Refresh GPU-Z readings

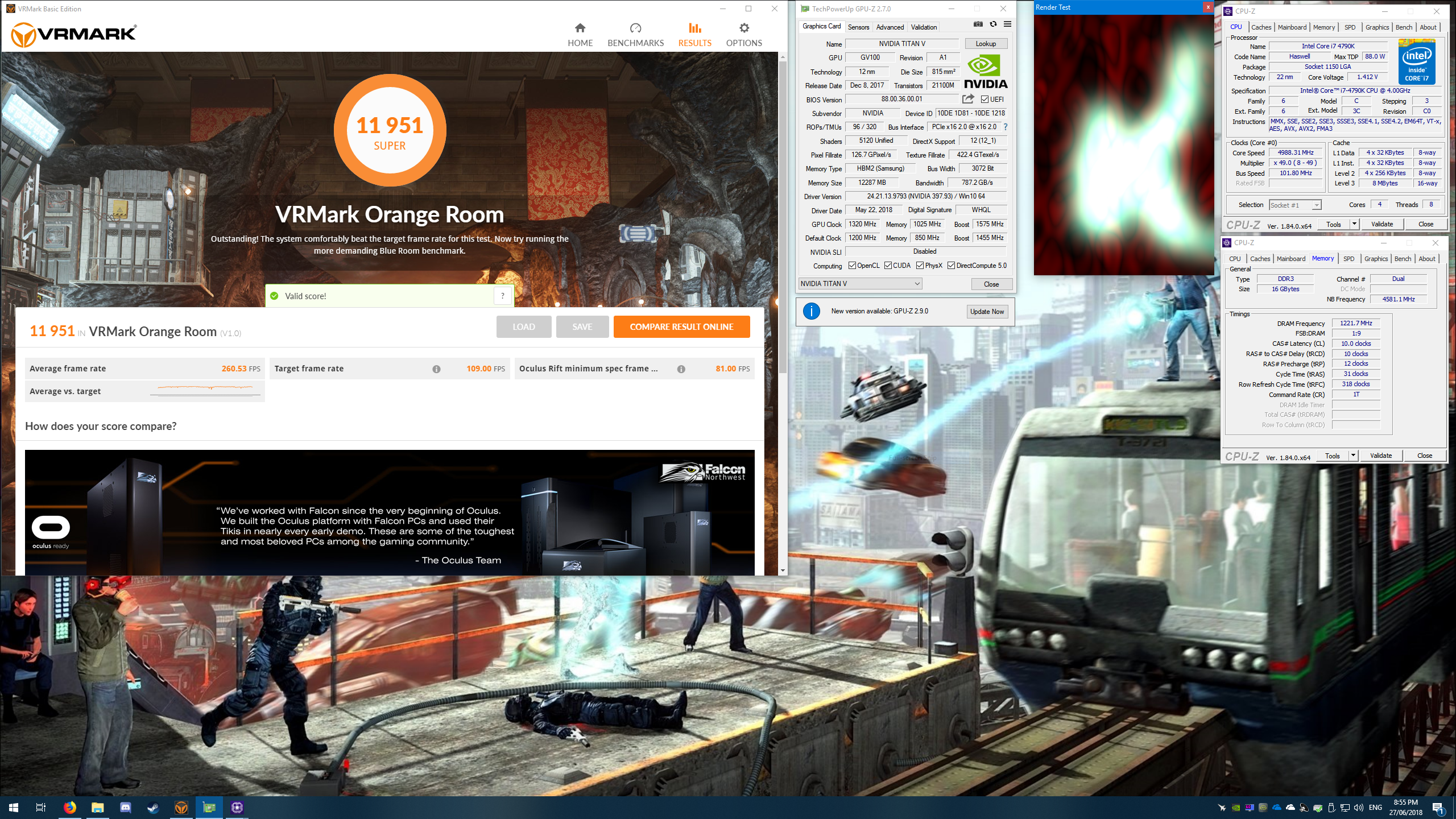pos(993,24)
